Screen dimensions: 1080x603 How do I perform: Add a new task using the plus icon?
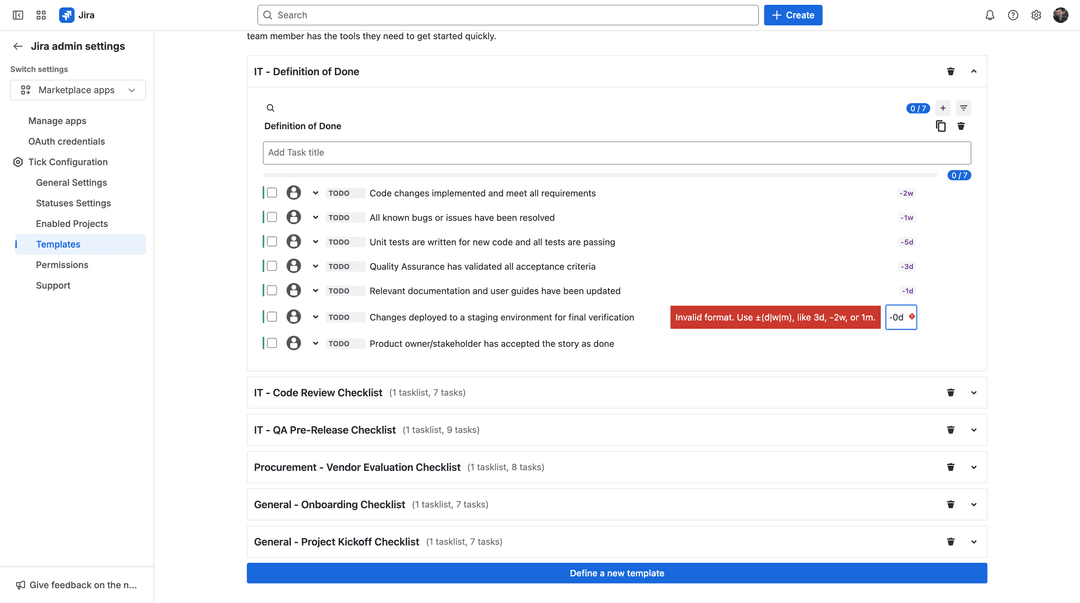(942, 107)
